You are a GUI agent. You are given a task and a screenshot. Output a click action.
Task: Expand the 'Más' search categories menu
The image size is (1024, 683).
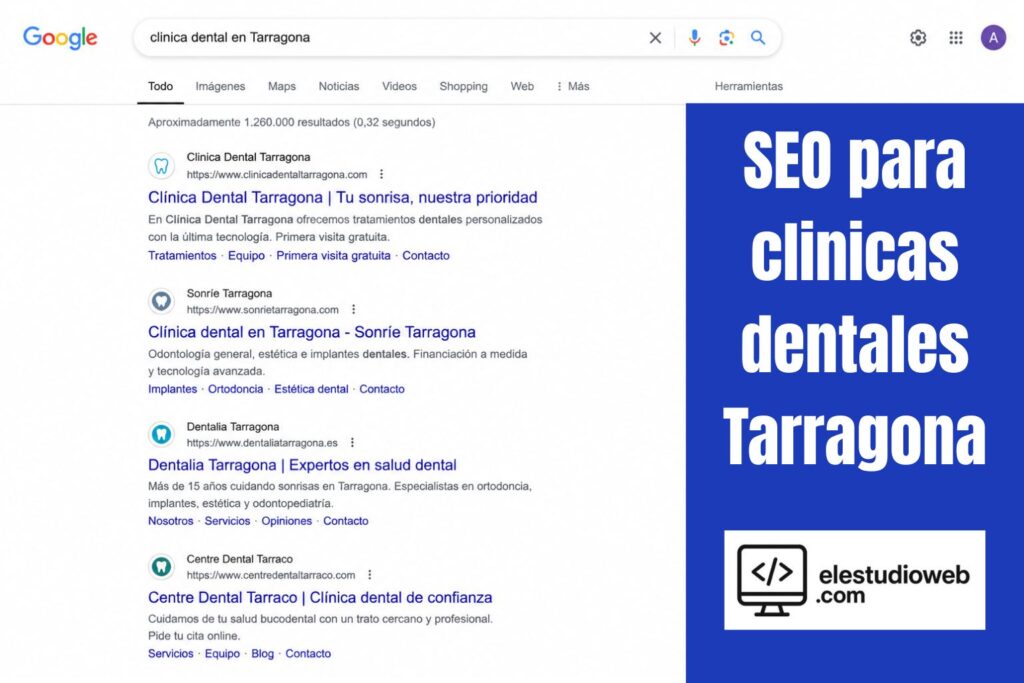[573, 86]
